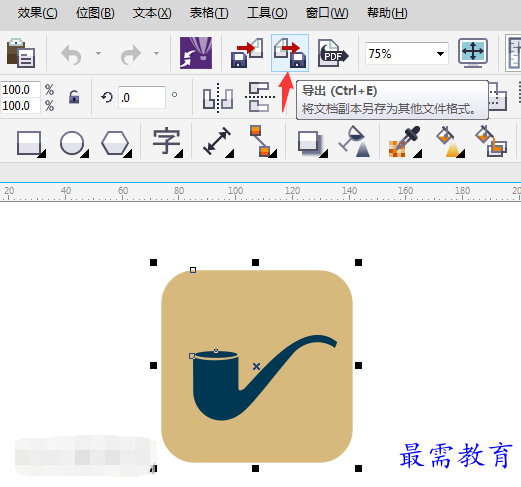Image resolution: width=521 pixels, height=487 pixels.
Task: Select the Drop Shadow tool
Action: pos(312,144)
